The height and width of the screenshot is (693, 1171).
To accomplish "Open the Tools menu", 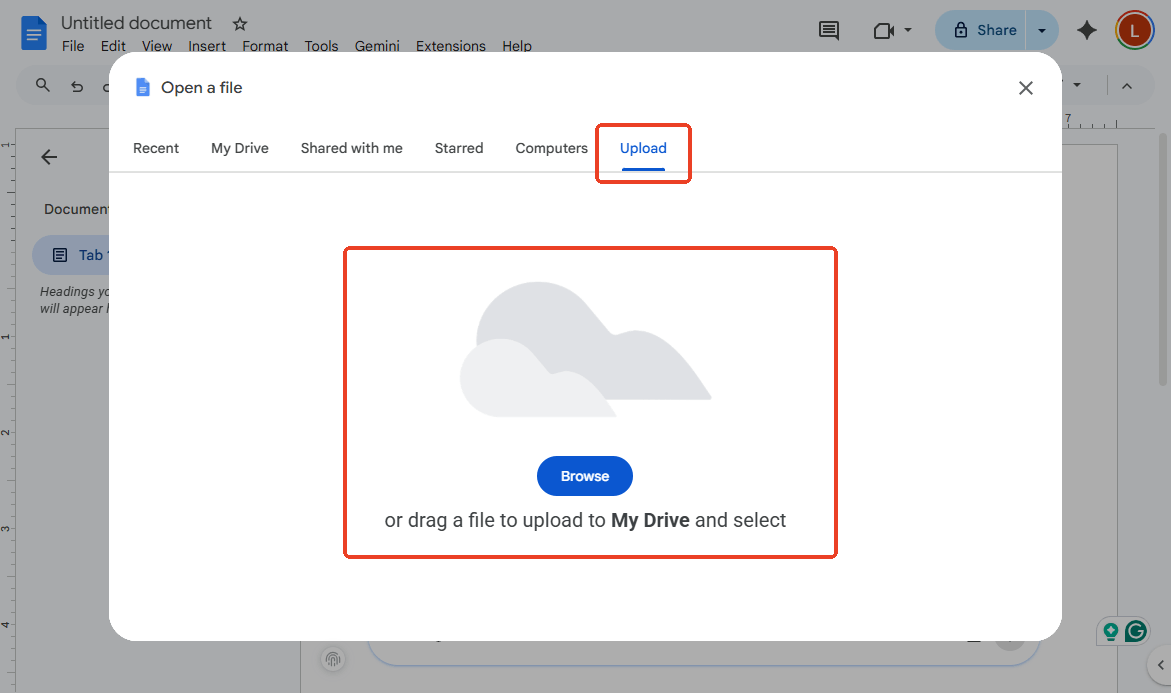I will click(x=321, y=46).
